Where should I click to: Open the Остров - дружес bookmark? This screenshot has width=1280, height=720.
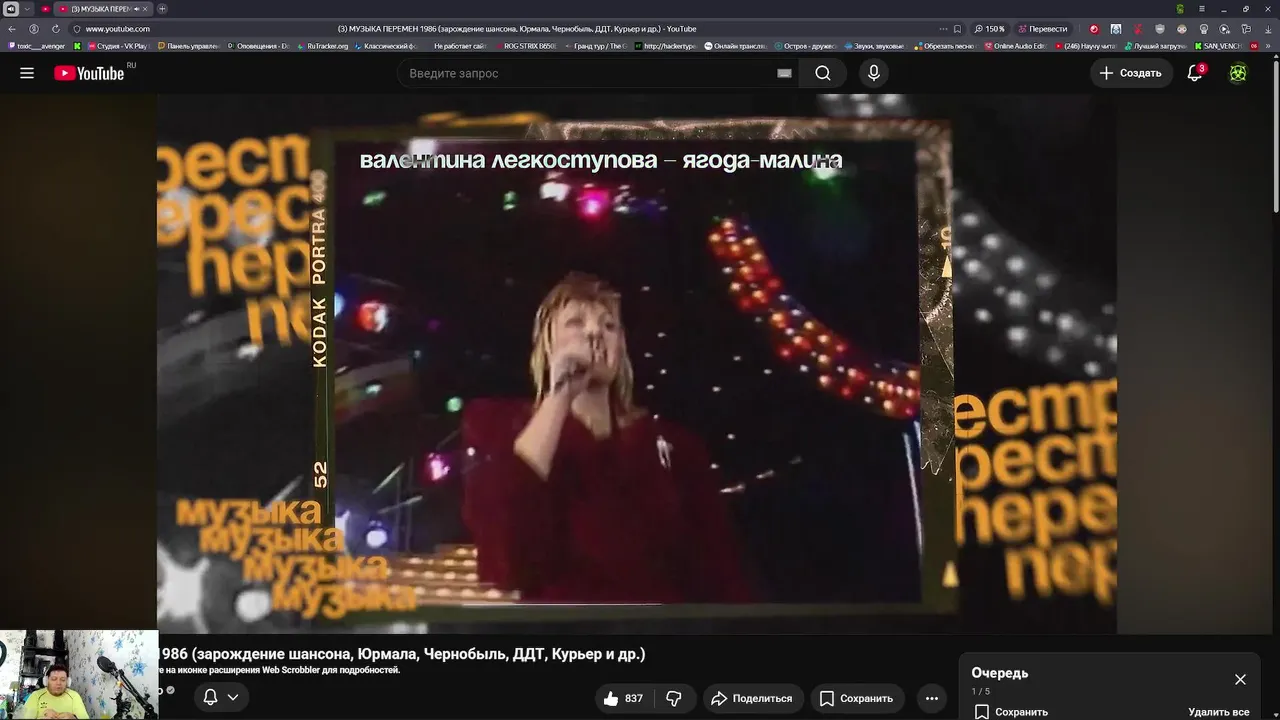805,46
